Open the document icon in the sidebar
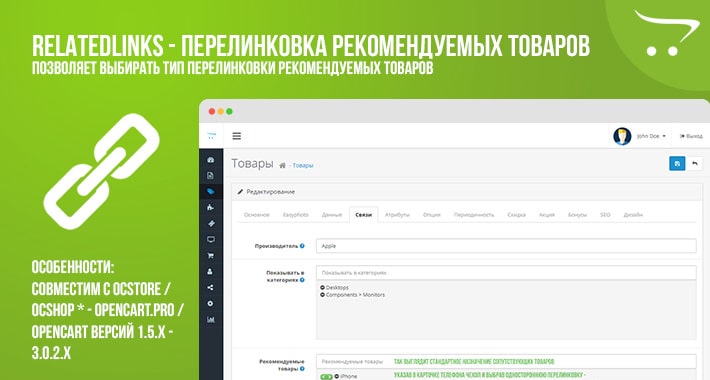This screenshot has height=380, width=710. [x=211, y=176]
